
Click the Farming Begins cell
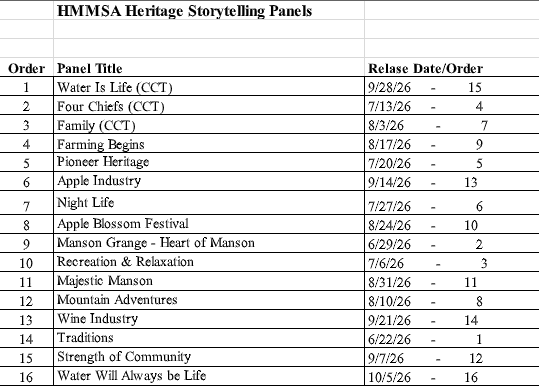click(x=209, y=143)
